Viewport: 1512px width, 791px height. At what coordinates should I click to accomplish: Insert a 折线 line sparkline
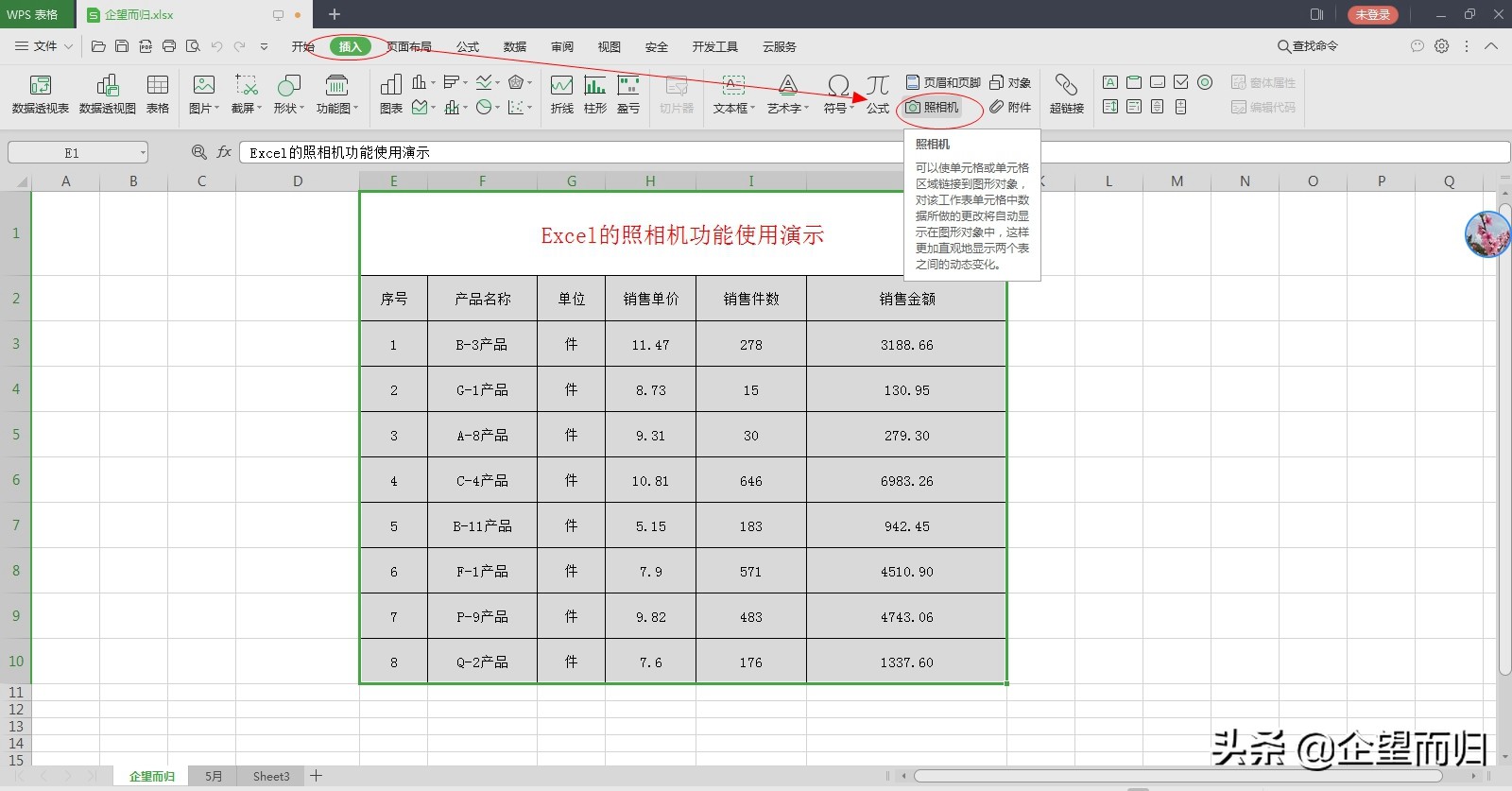(562, 95)
